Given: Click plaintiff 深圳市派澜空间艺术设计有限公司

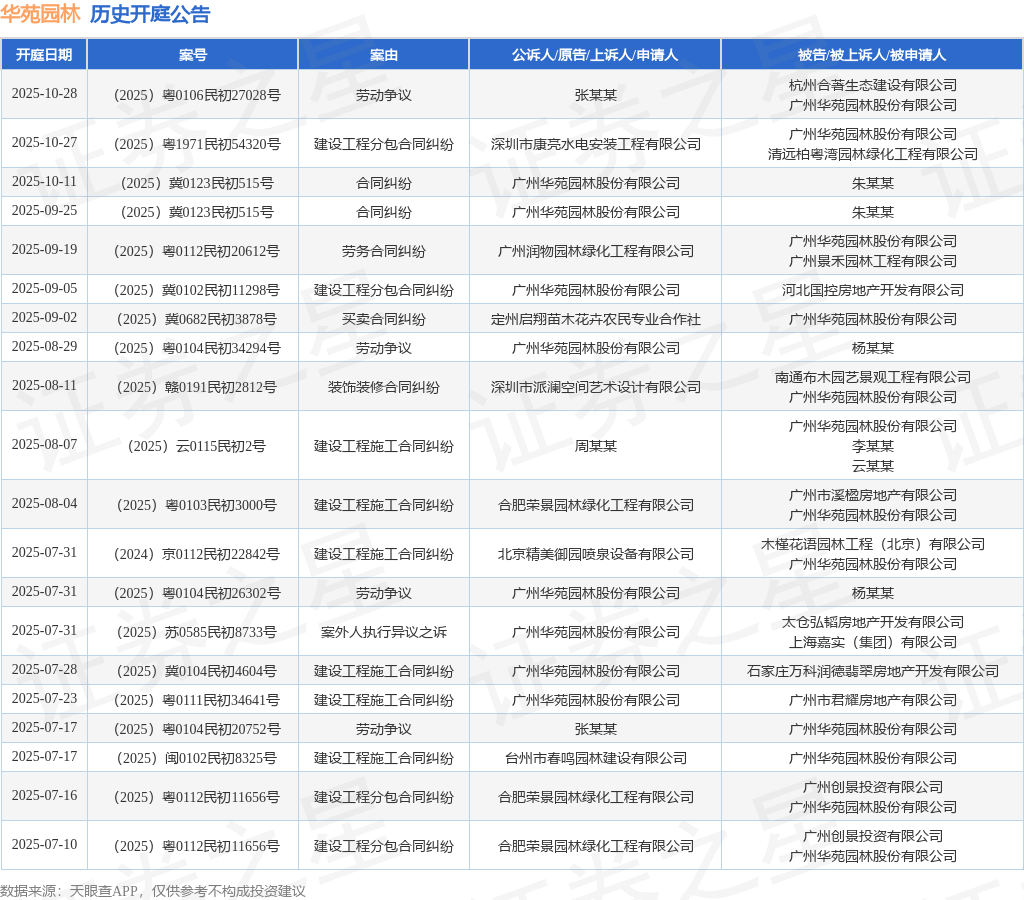Looking at the screenshot, I should 595,387.
